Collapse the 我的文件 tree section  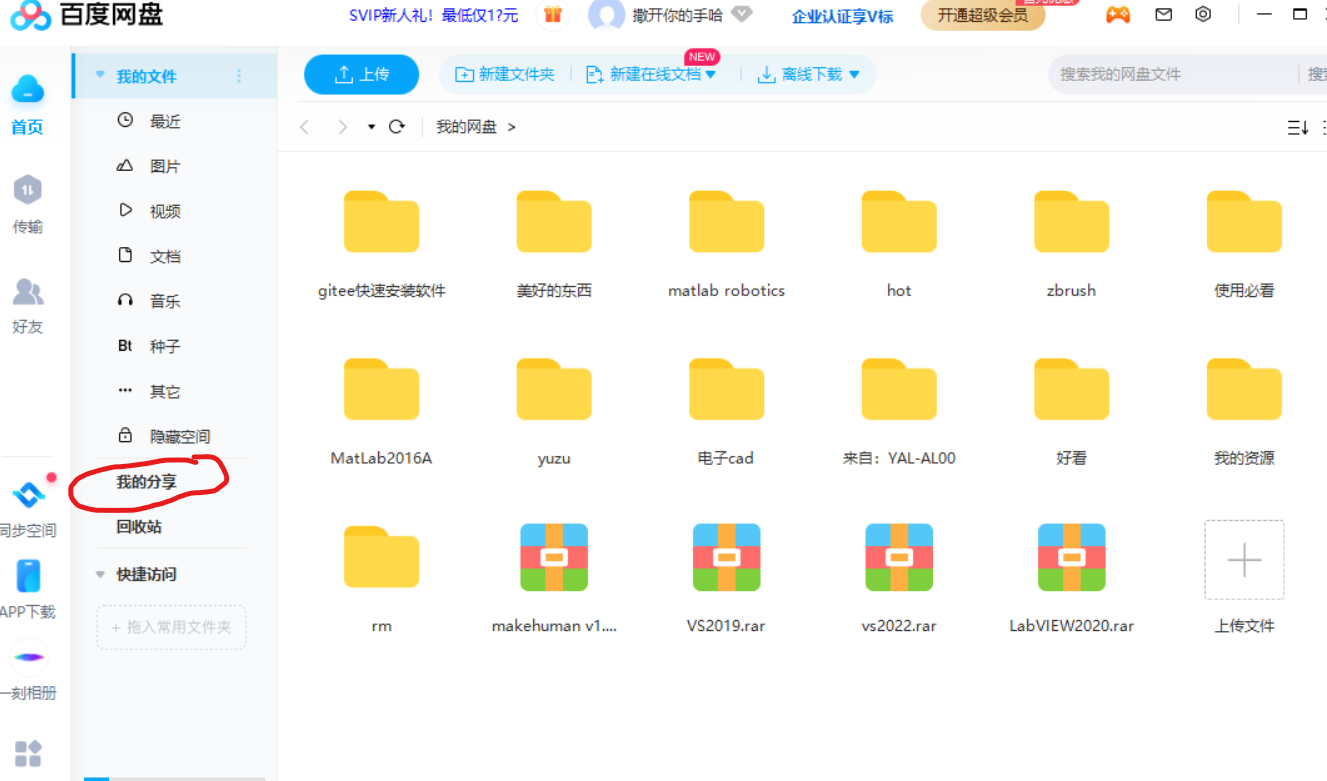100,76
